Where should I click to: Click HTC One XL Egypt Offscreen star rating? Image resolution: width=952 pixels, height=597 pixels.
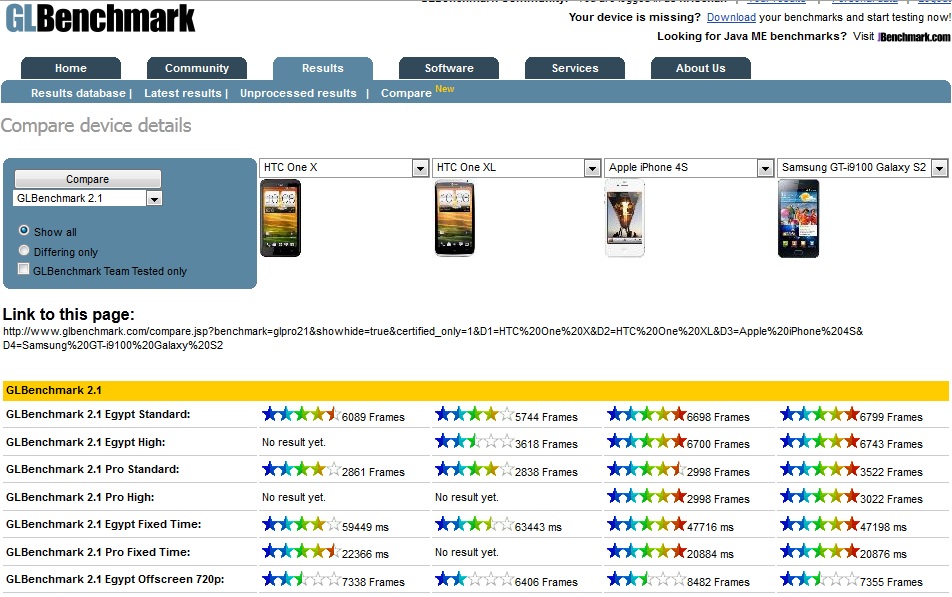474,580
